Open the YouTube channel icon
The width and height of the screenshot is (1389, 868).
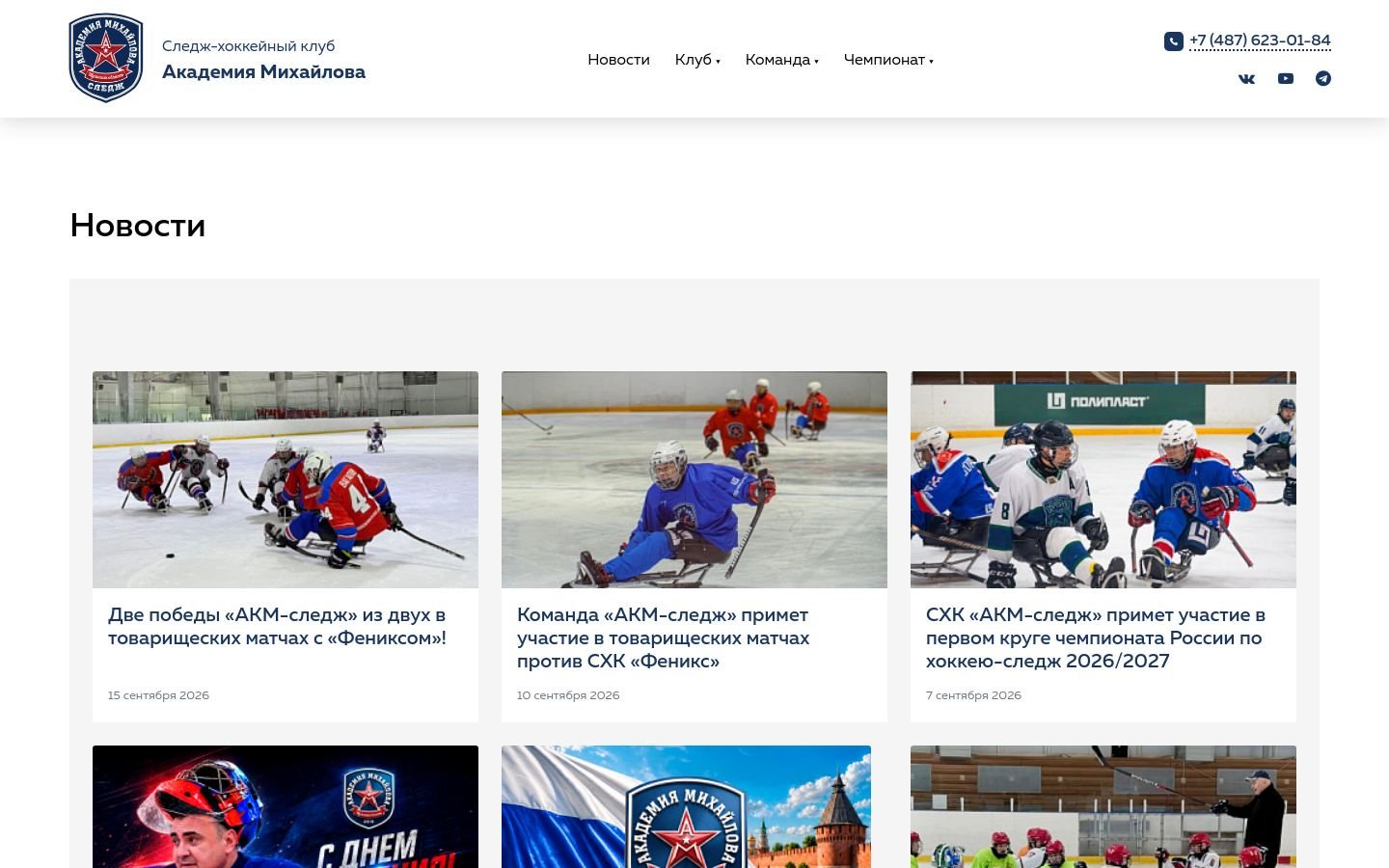1286,79
